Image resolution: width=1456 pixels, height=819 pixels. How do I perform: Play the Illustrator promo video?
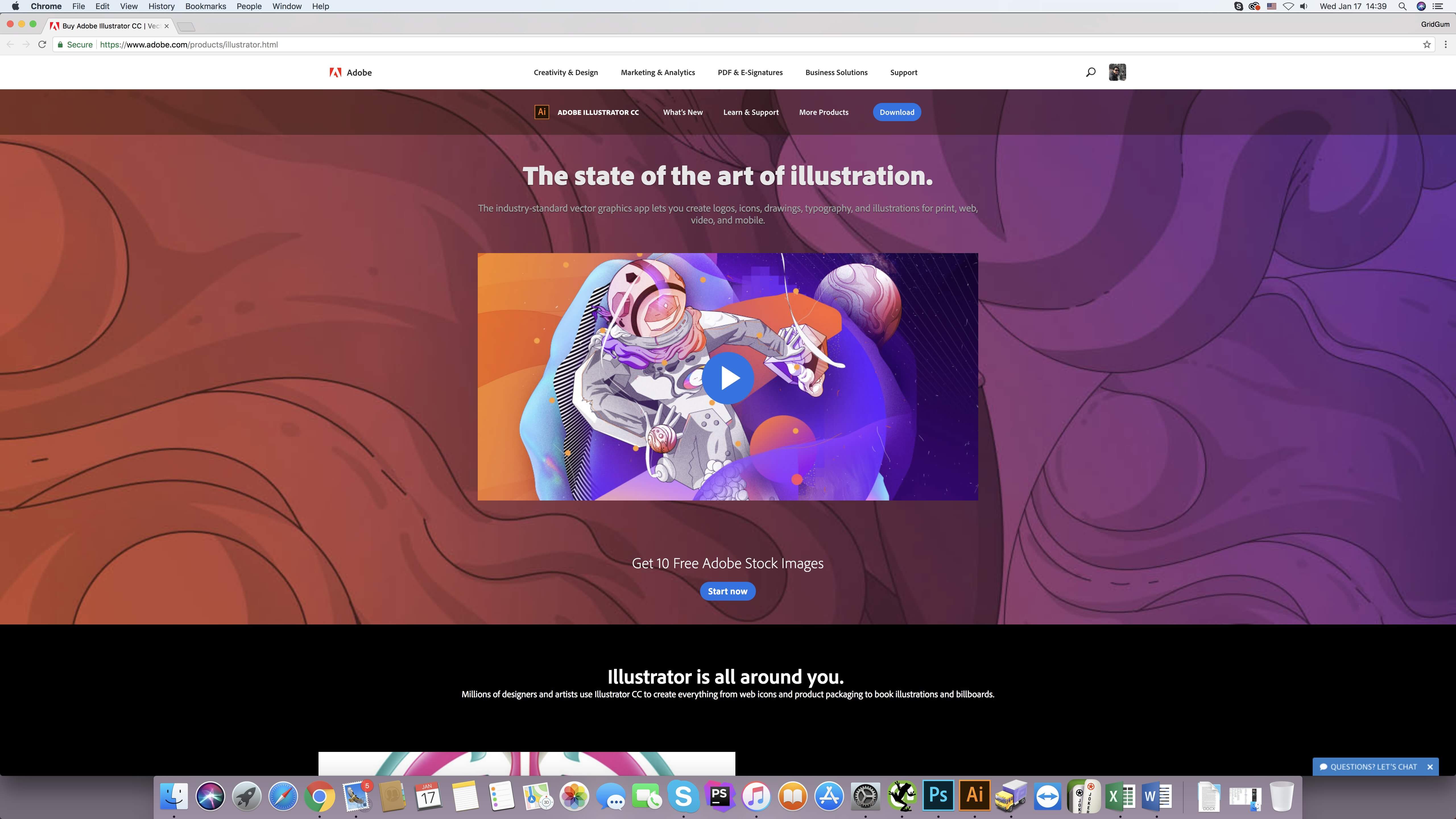728,378
